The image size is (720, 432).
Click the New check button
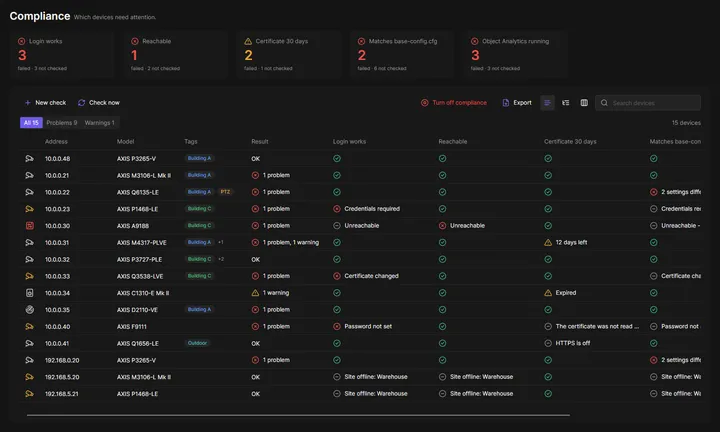pos(45,103)
